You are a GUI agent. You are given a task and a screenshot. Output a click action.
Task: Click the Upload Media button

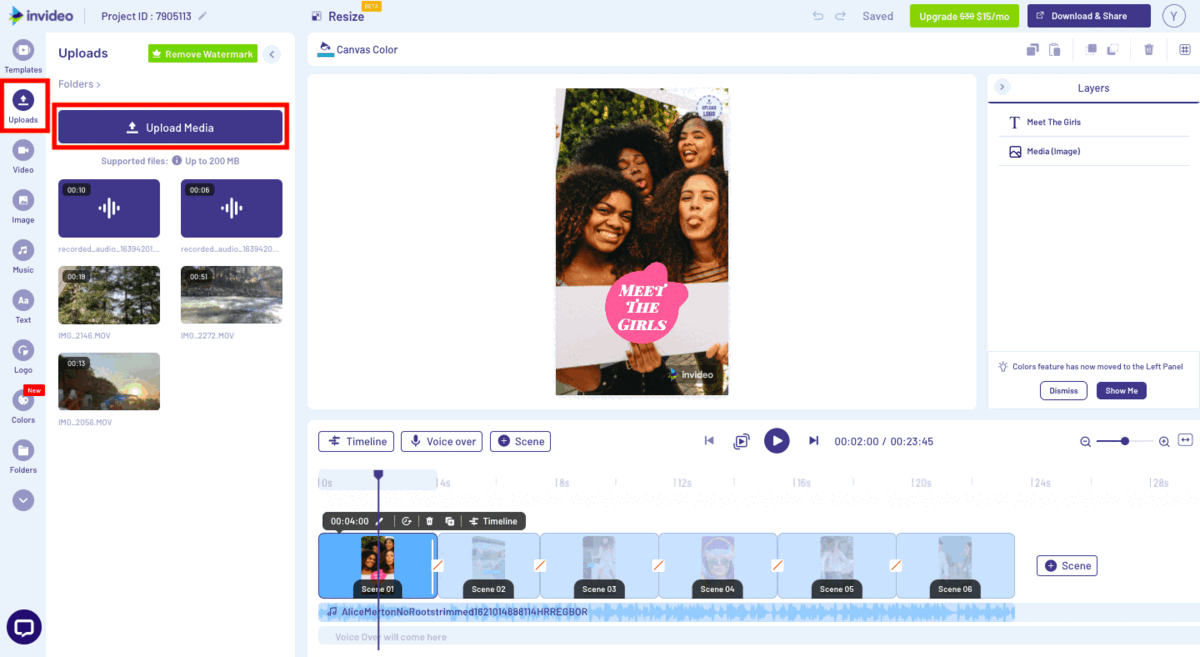click(170, 127)
